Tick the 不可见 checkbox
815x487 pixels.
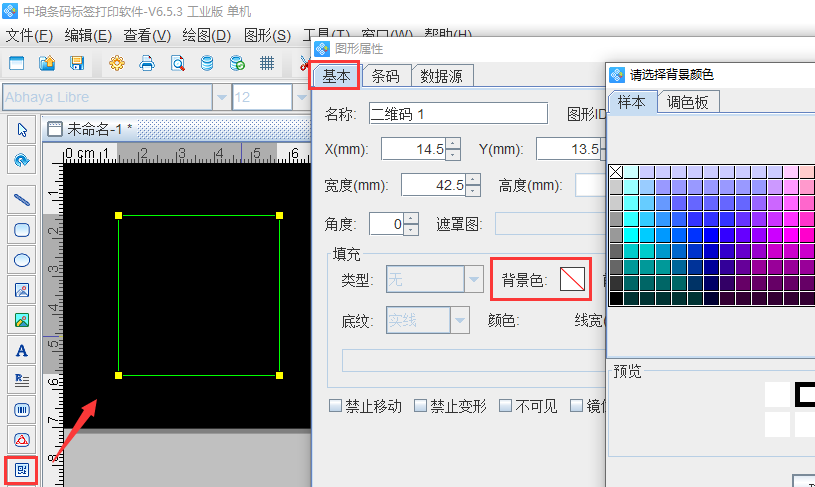pyautogui.click(x=506, y=406)
